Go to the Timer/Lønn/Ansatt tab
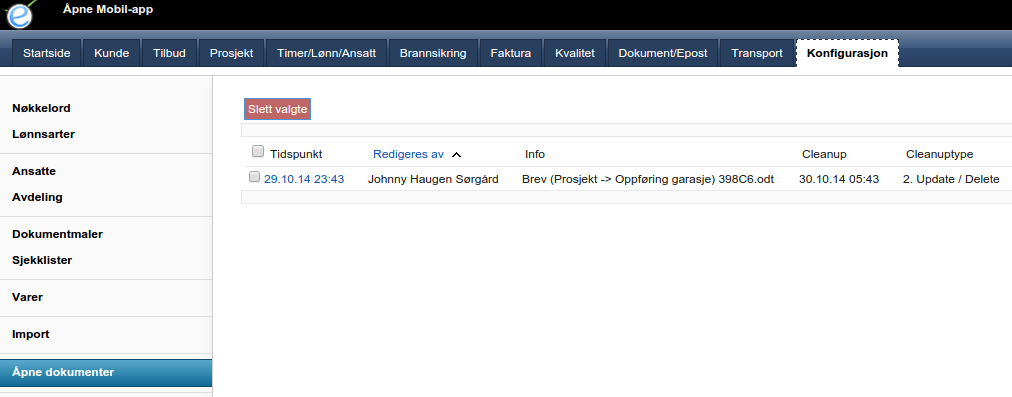The height and width of the screenshot is (397, 1012). (x=327, y=53)
